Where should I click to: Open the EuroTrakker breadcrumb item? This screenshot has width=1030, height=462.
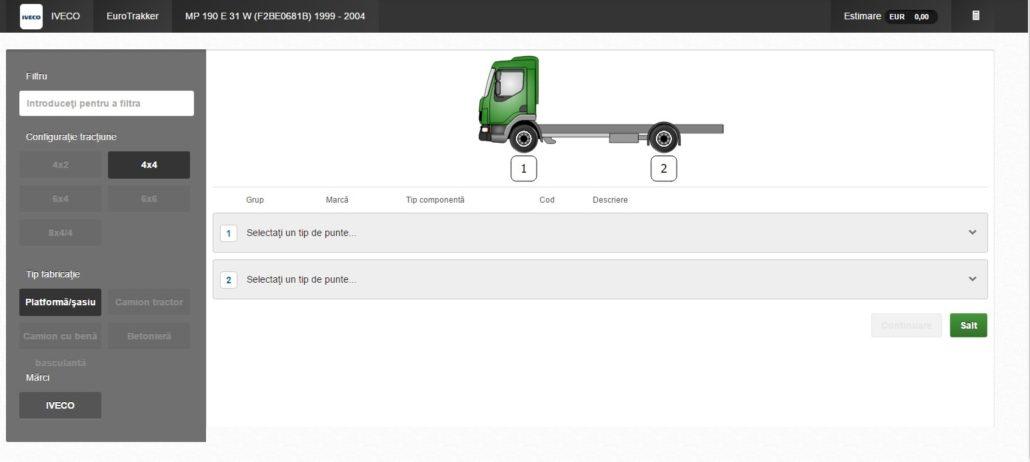(133, 16)
